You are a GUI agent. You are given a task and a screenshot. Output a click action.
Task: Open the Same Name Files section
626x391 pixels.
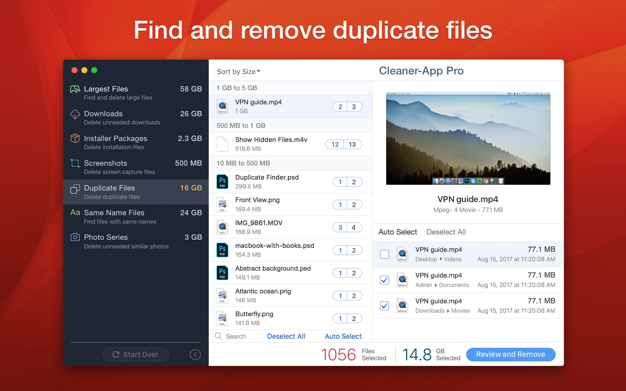pos(136,216)
